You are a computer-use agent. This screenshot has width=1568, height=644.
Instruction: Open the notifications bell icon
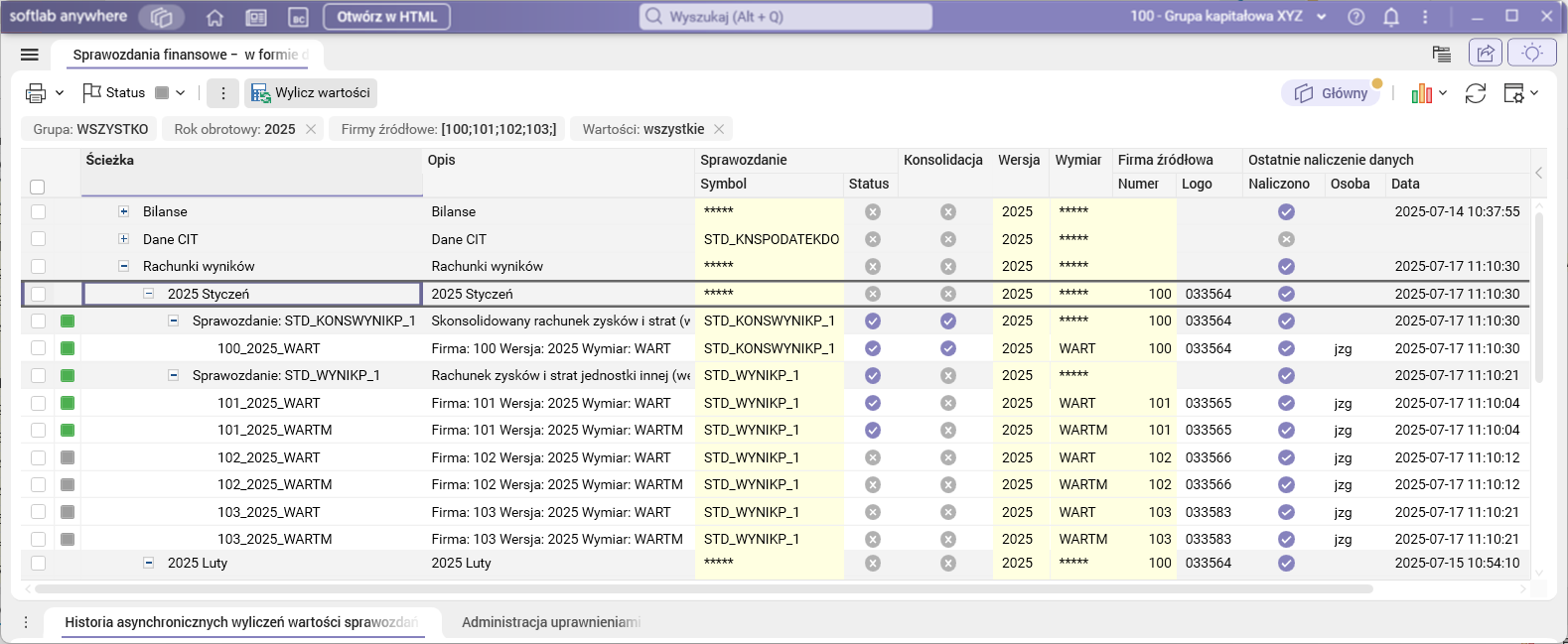(1391, 17)
